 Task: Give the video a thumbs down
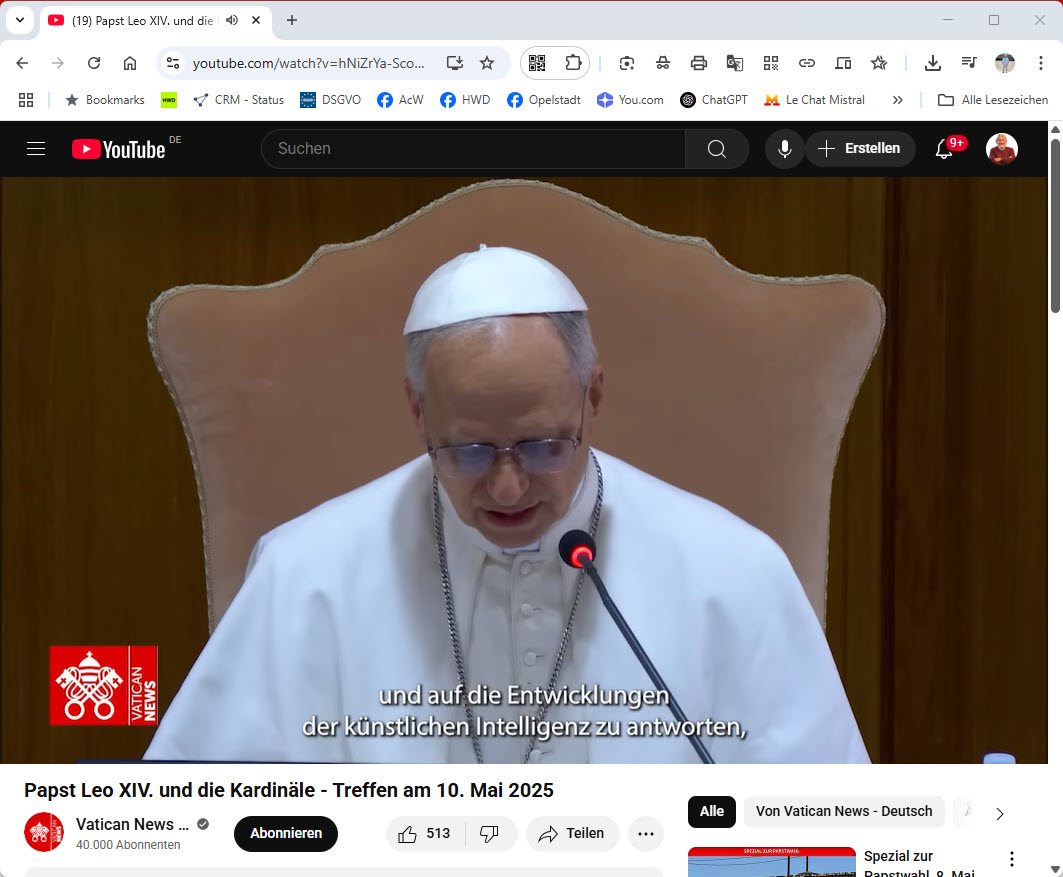click(489, 833)
